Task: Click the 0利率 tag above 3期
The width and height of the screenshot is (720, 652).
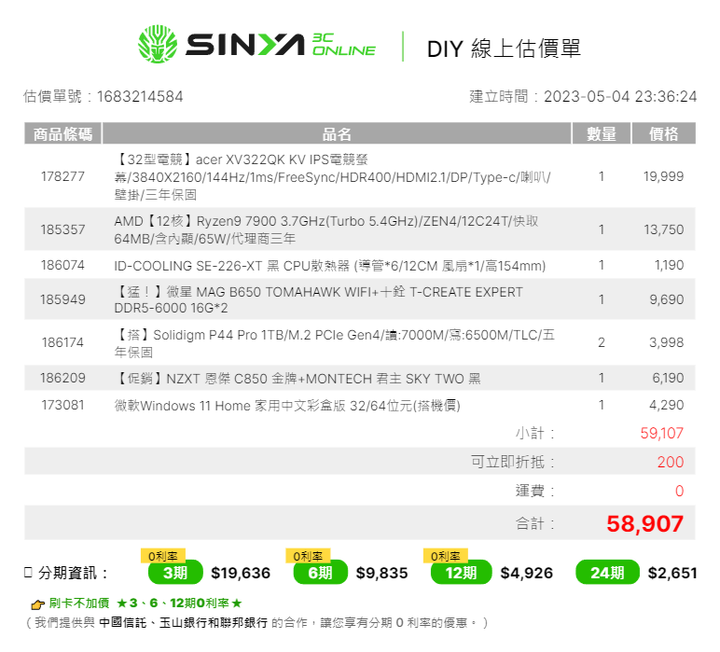Action: point(163,556)
